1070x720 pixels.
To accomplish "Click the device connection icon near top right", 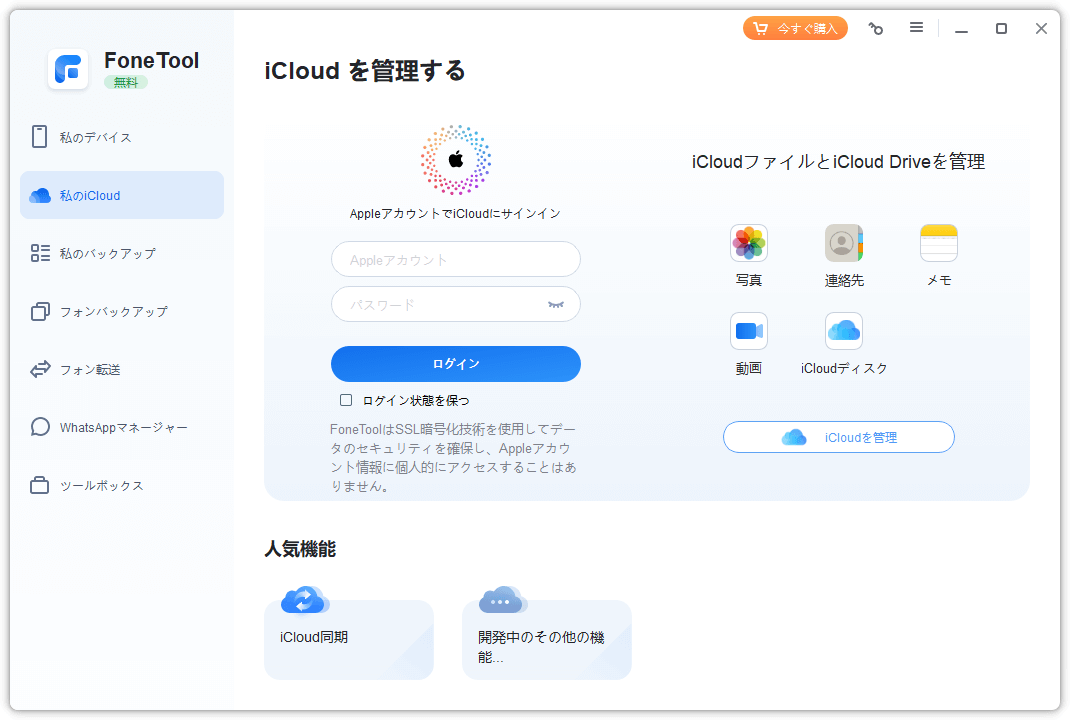I will coord(875,28).
